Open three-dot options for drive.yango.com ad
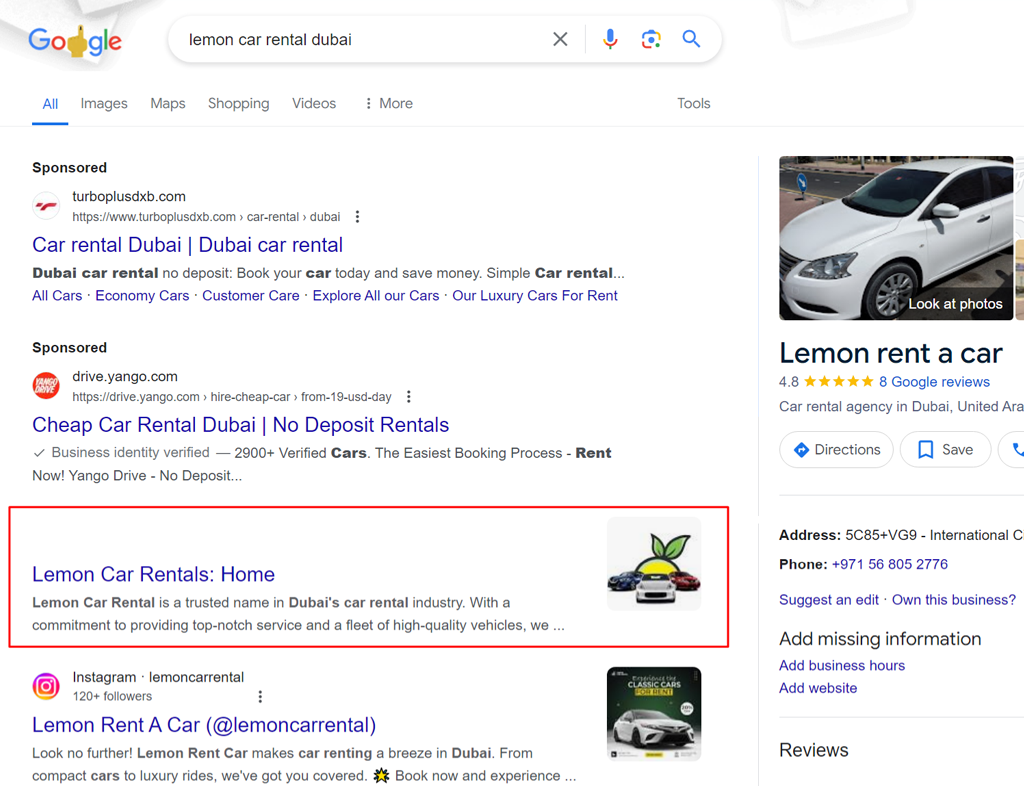 pyautogui.click(x=409, y=396)
